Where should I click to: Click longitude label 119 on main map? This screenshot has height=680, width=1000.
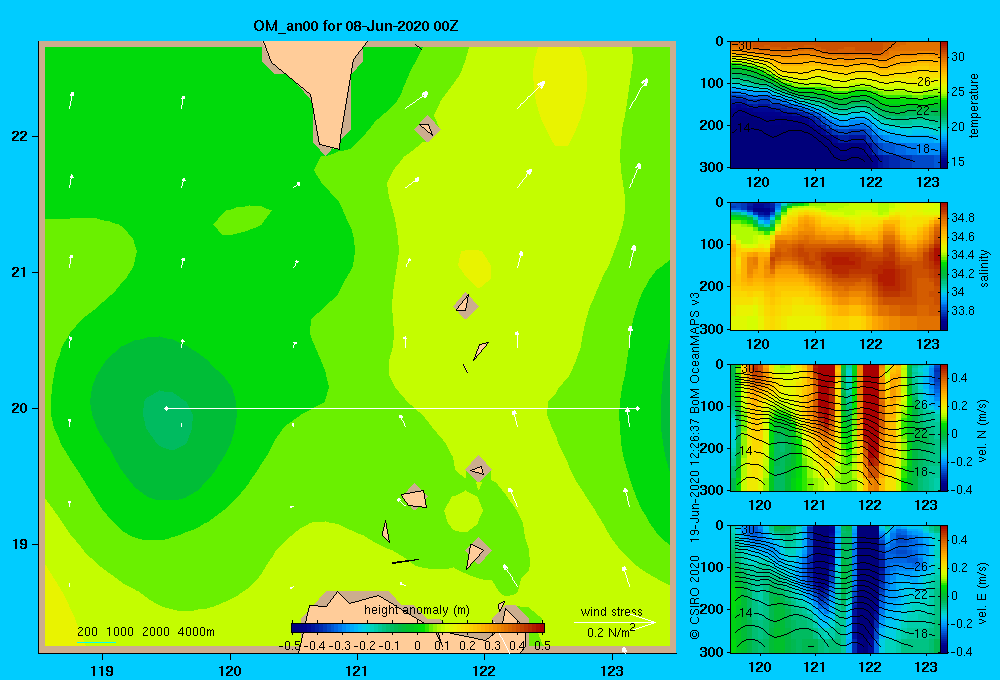(102, 670)
